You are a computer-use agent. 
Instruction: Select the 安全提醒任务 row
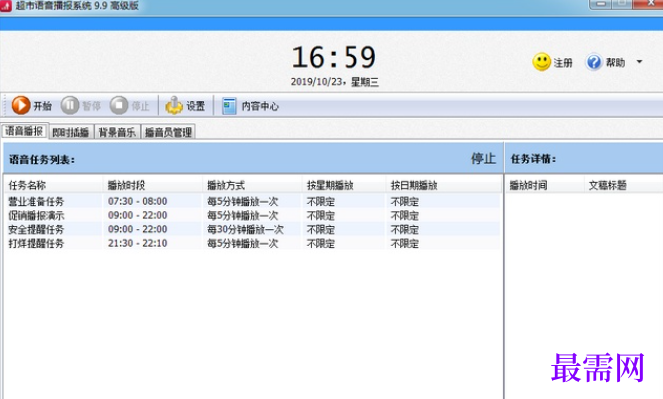(252, 230)
